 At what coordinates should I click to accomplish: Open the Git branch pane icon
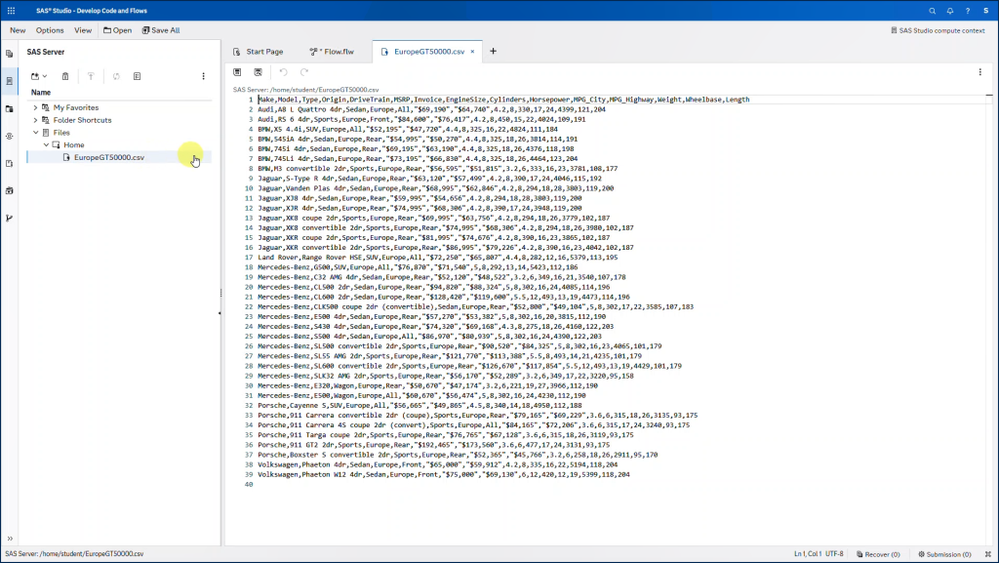tap(9, 218)
